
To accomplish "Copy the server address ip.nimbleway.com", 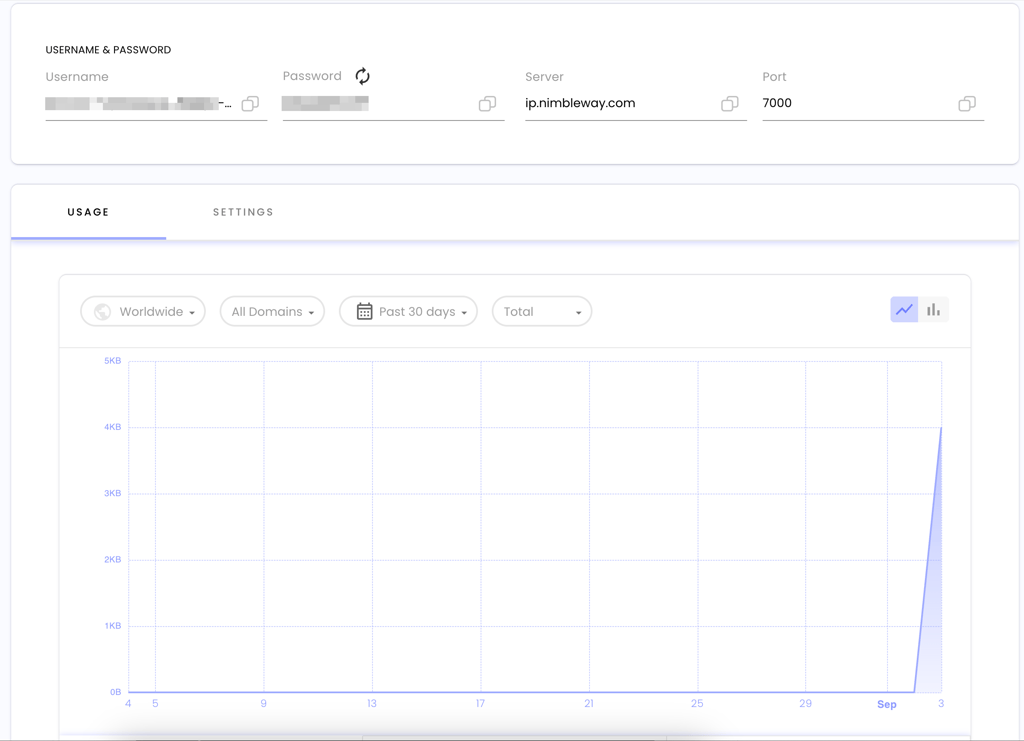I will [x=729, y=104].
